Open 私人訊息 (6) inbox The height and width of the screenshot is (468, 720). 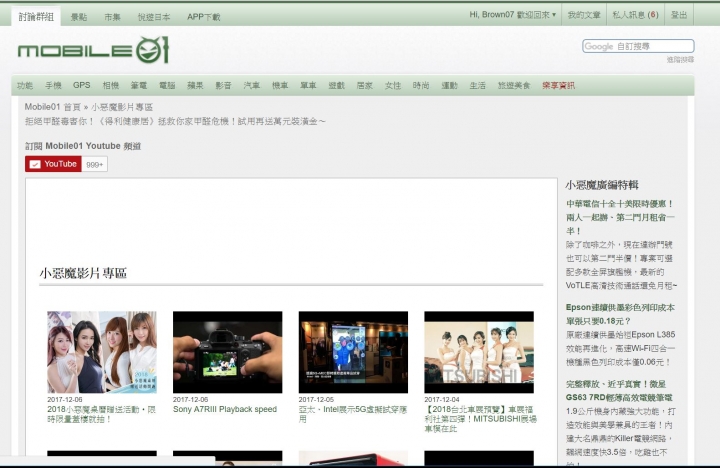coord(636,15)
